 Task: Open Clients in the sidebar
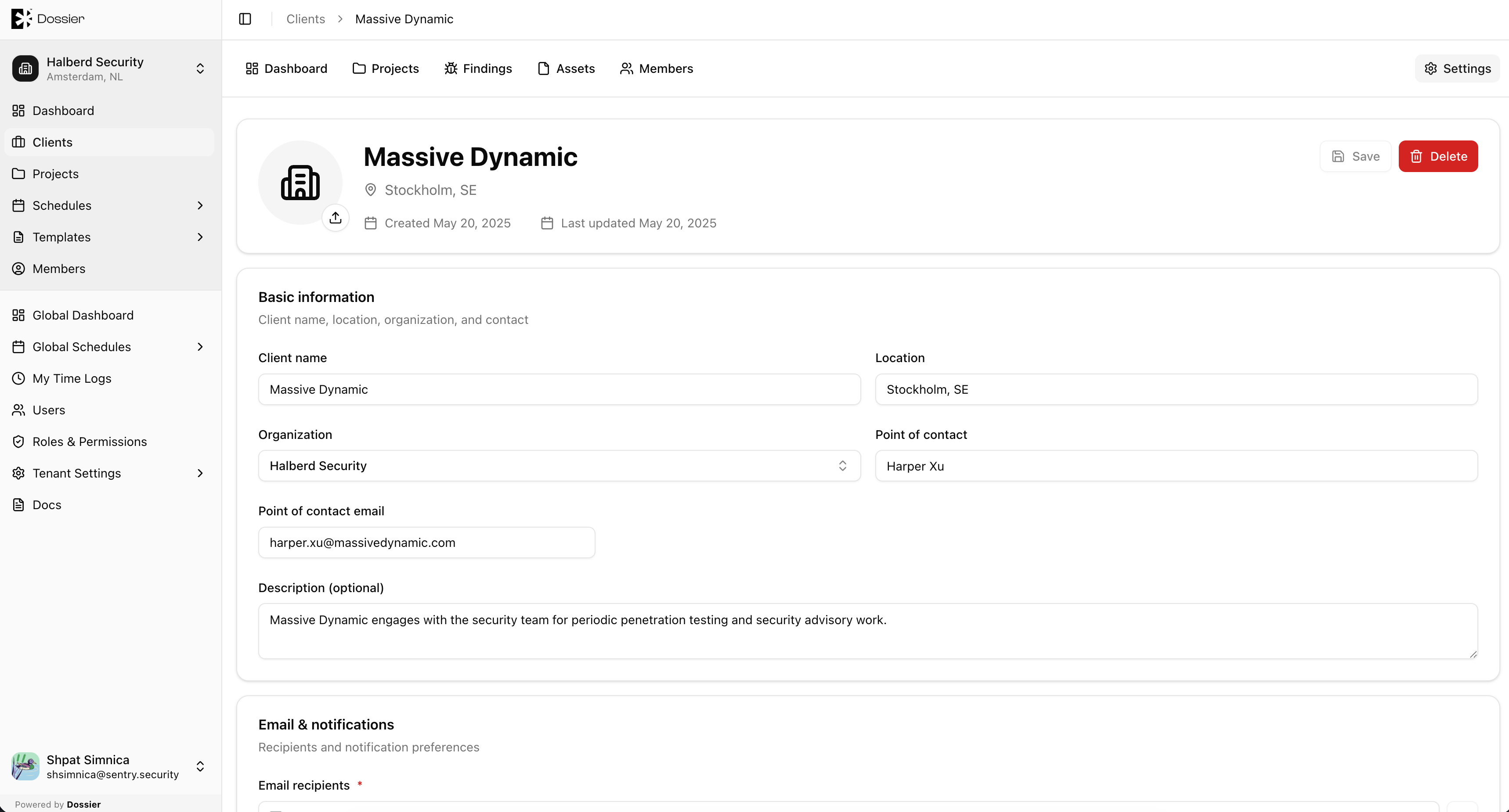(109, 142)
